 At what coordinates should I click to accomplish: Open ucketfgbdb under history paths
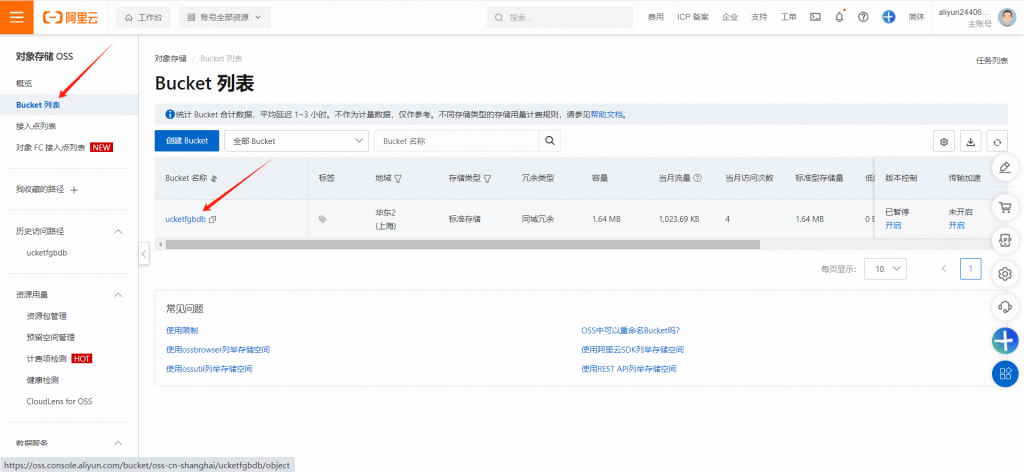pos(47,253)
